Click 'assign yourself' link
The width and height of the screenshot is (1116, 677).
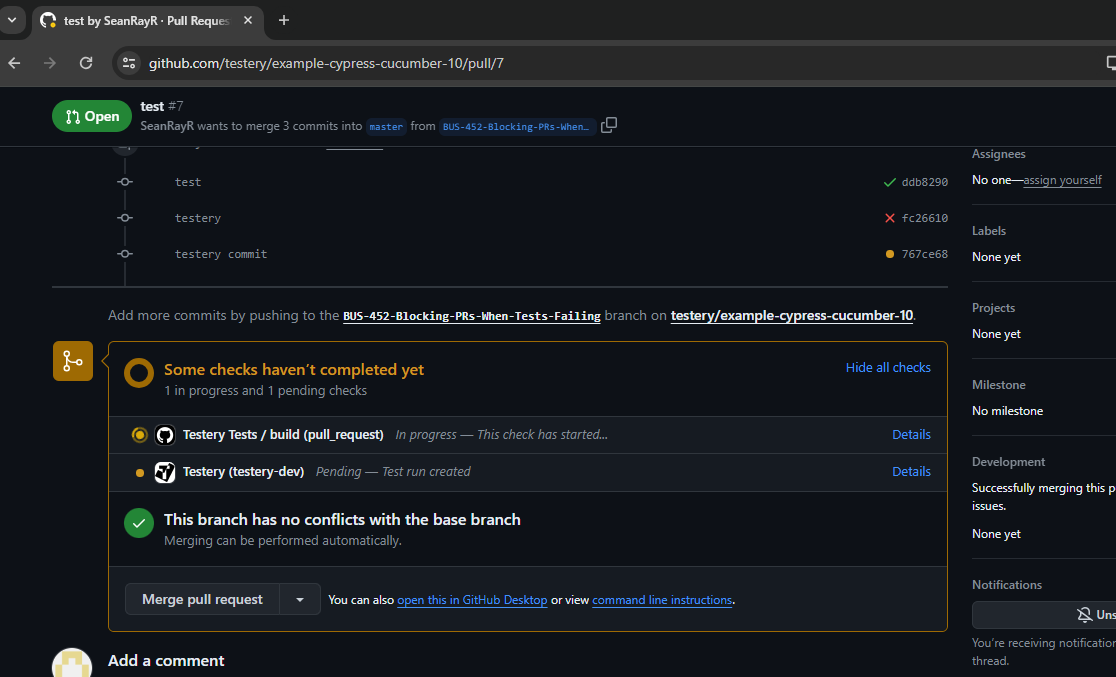pos(1062,180)
